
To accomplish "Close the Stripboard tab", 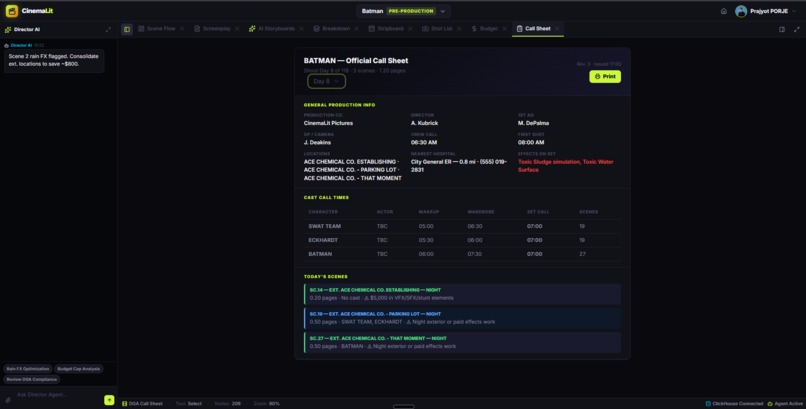I will [410, 29].
